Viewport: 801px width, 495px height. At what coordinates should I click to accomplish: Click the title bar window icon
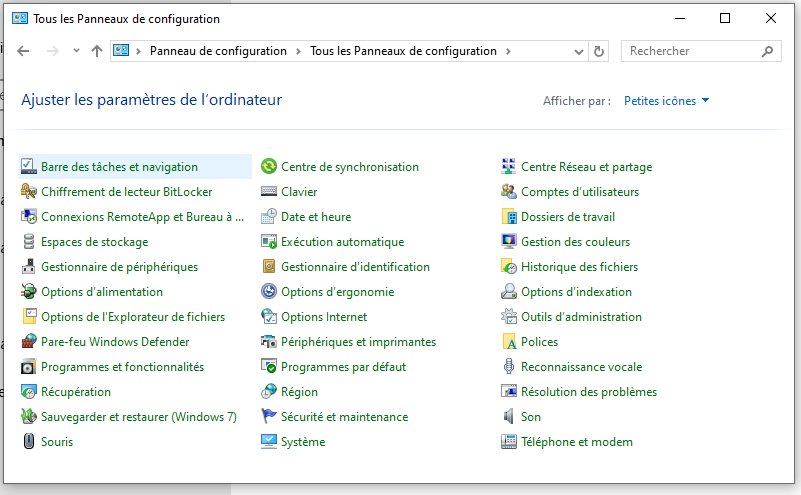pyautogui.click(x=20, y=18)
